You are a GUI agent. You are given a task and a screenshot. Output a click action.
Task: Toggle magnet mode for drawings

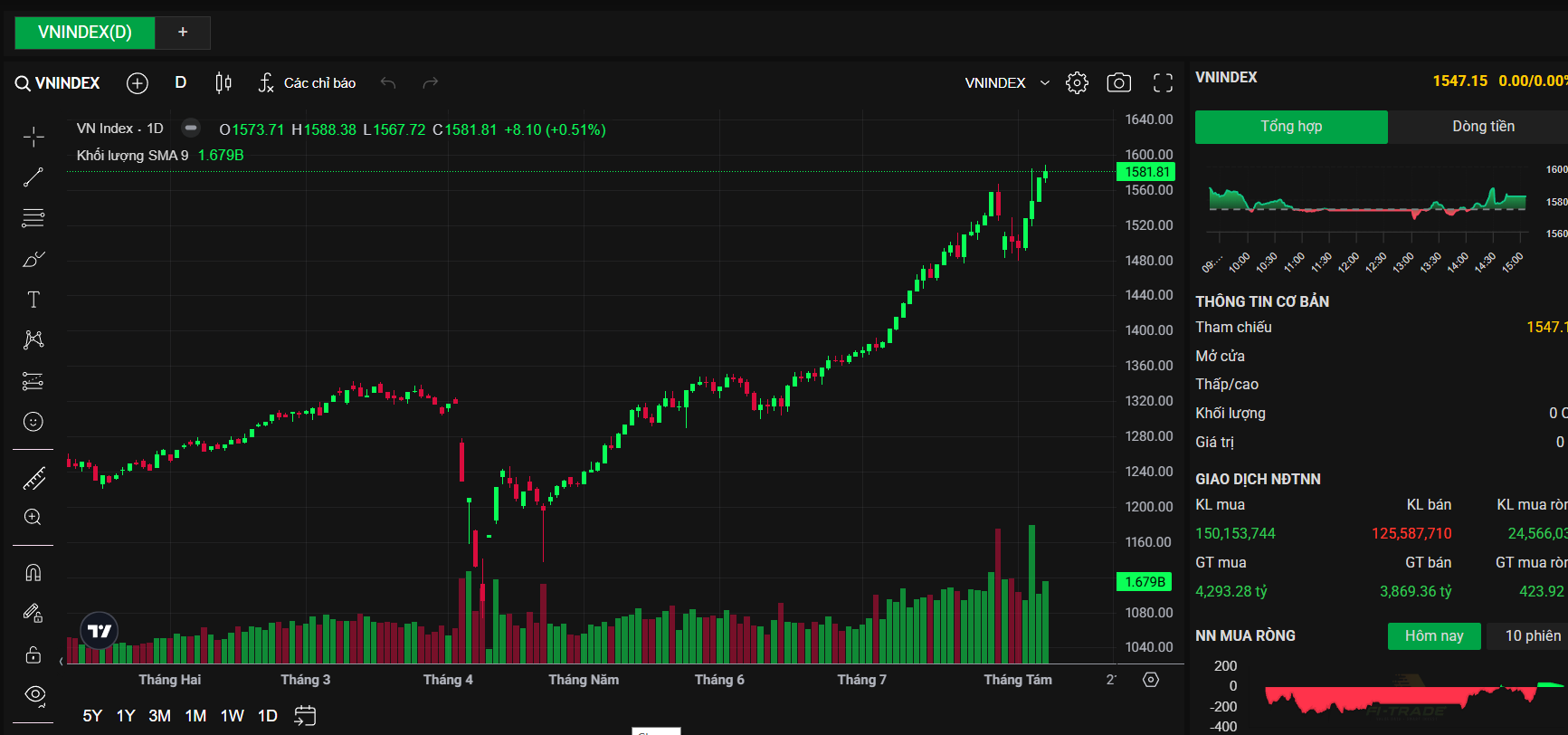(x=33, y=573)
